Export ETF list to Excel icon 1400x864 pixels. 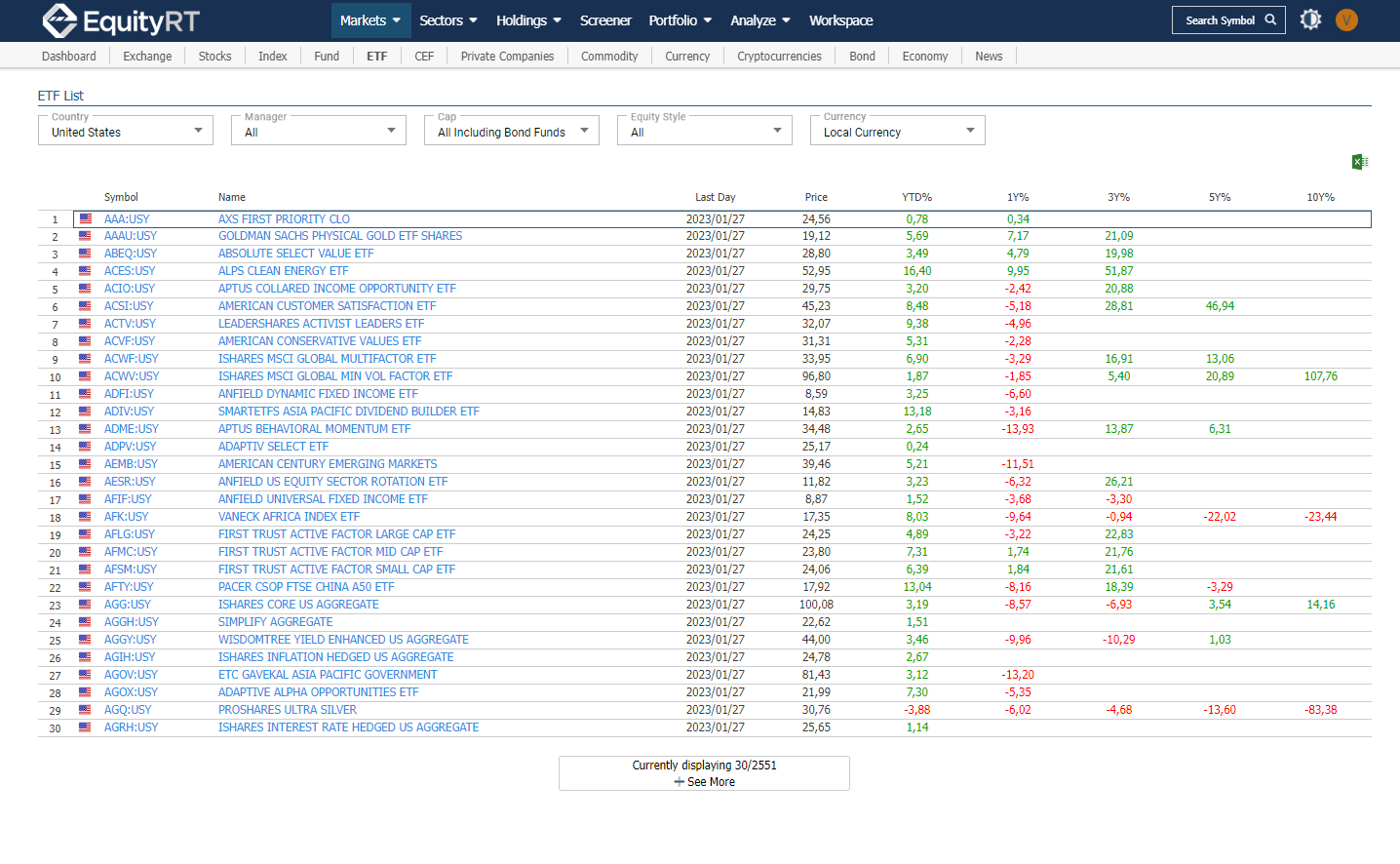(1360, 162)
